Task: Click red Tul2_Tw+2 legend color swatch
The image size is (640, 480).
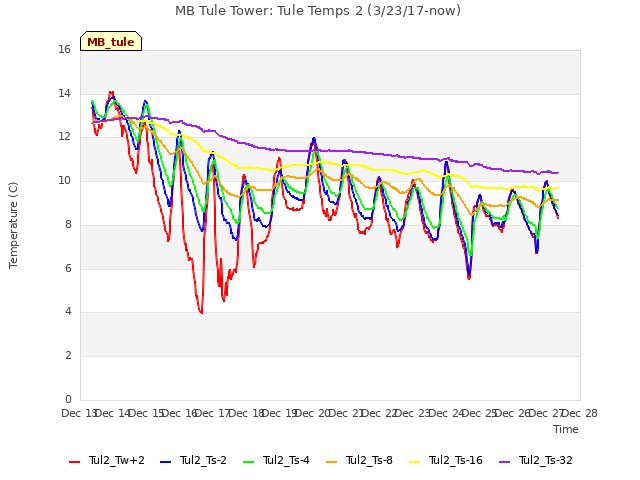Action: click(74, 462)
